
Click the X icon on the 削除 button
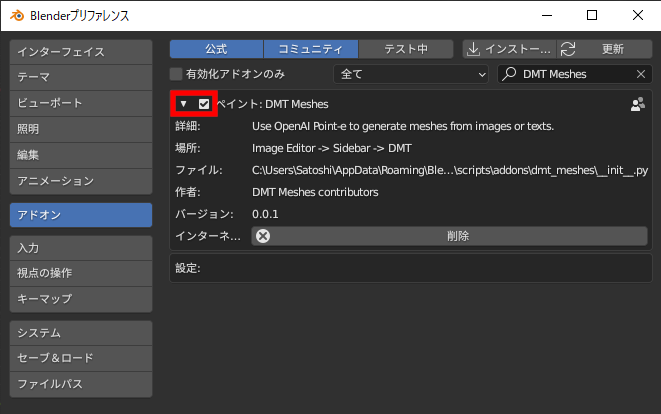pos(263,236)
